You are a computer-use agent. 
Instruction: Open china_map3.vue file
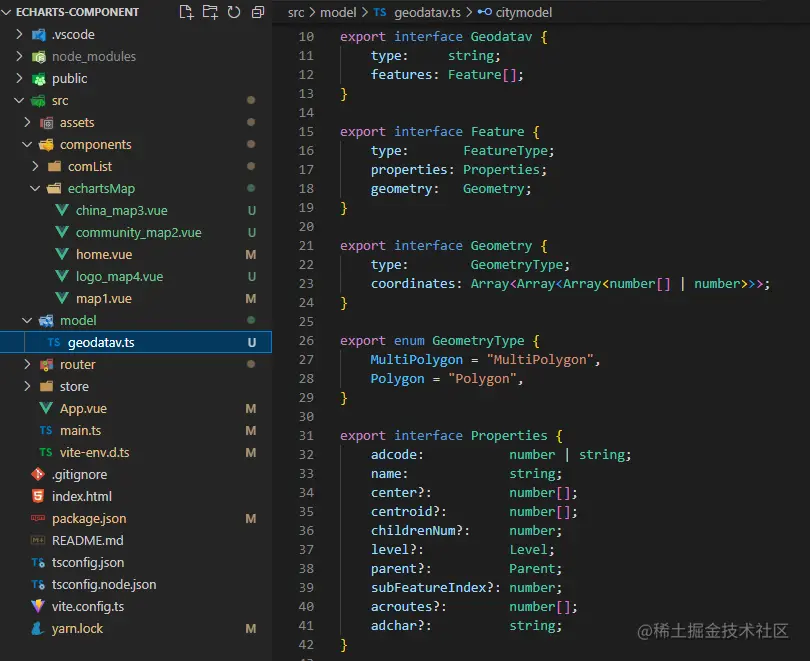pyautogui.click(x=121, y=211)
